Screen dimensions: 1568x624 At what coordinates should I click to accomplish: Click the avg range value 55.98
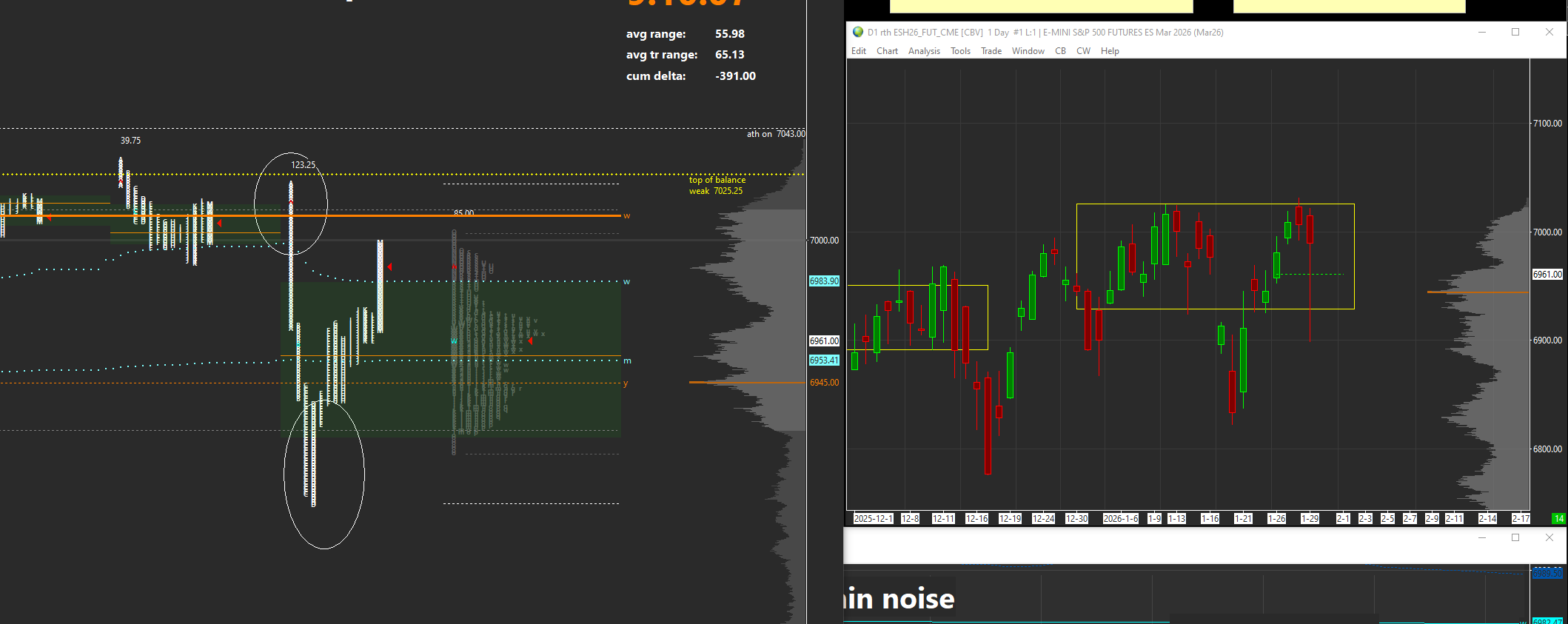(x=730, y=34)
